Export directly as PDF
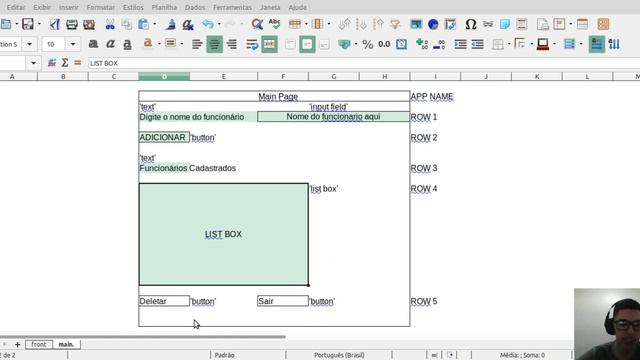 click(x=54, y=24)
